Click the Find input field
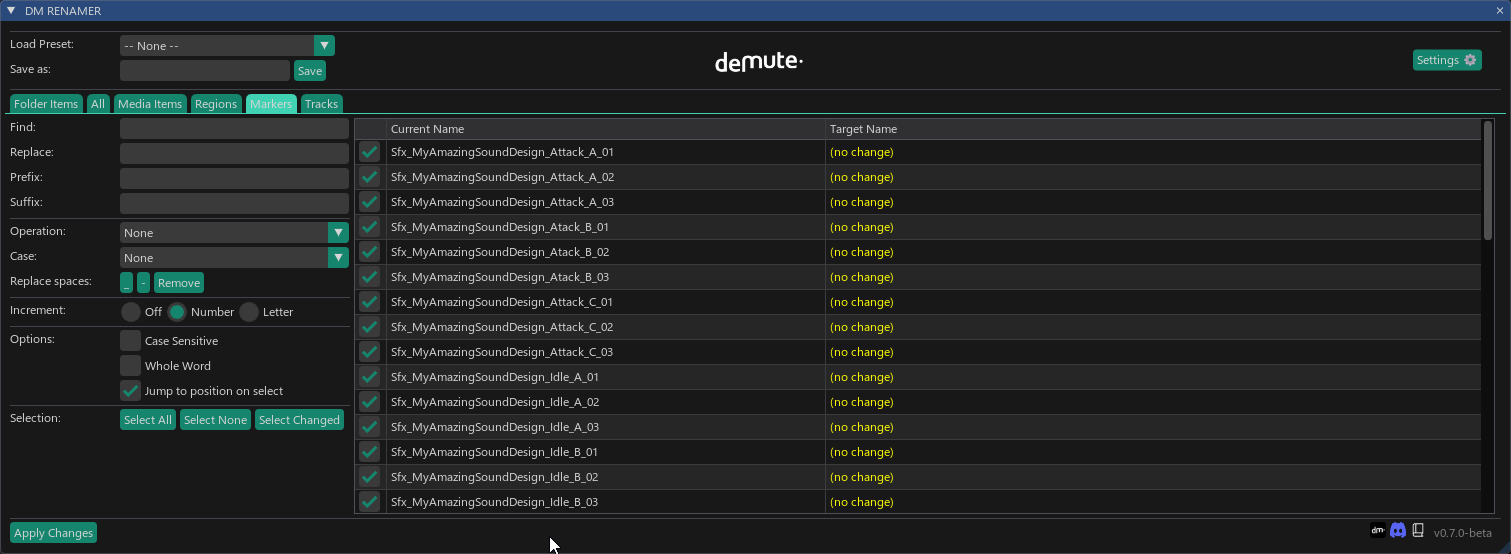 pyautogui.click(x=234, y=128)
